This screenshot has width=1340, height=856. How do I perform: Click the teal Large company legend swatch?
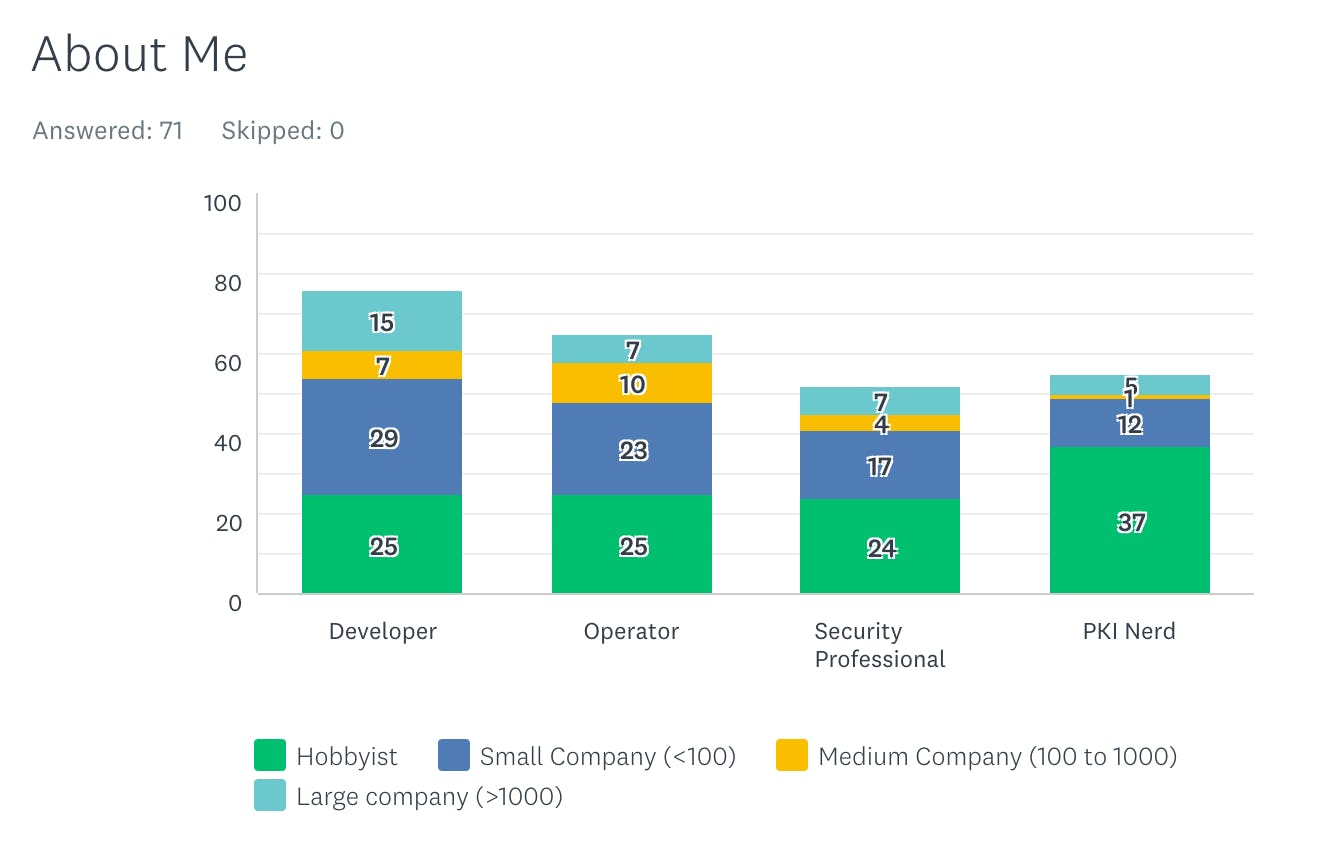point(271,795)
